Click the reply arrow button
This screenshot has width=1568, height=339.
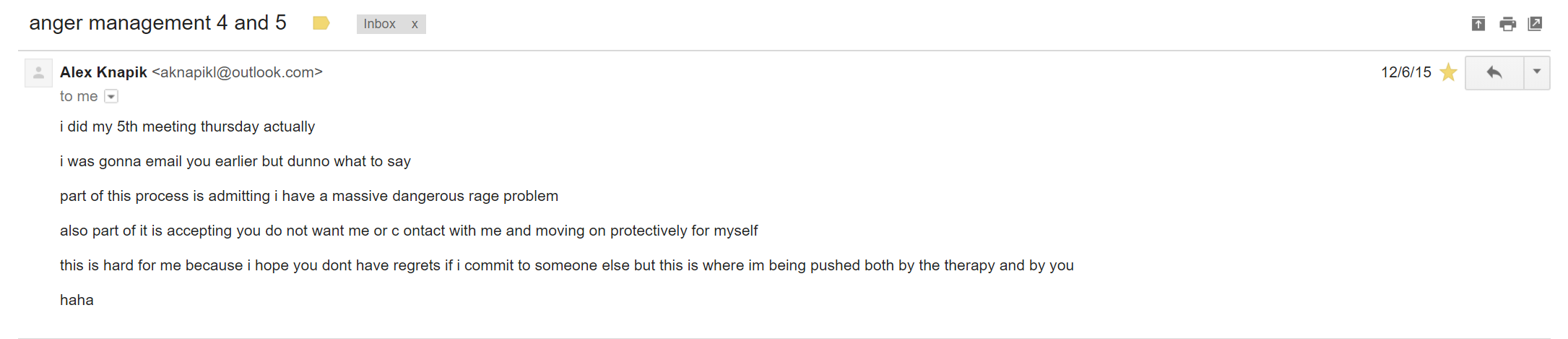click(1494, 72)
